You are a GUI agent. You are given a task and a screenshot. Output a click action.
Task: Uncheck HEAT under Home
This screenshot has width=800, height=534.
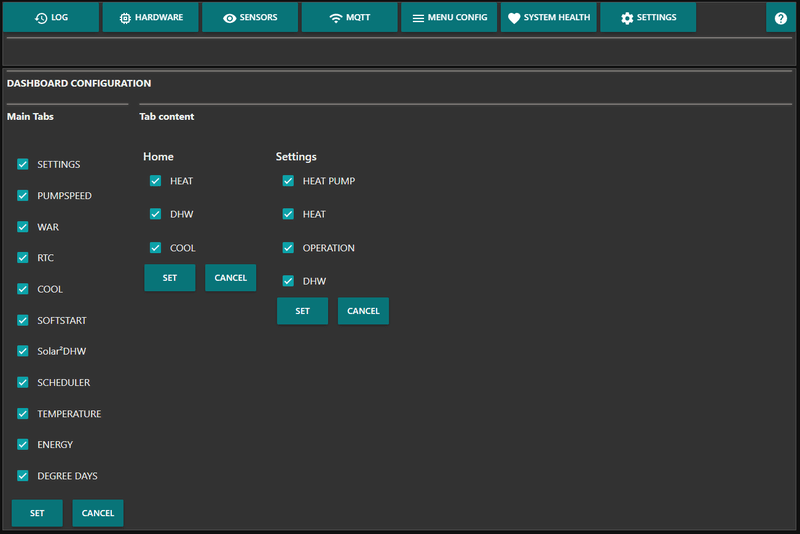[156, 181]
